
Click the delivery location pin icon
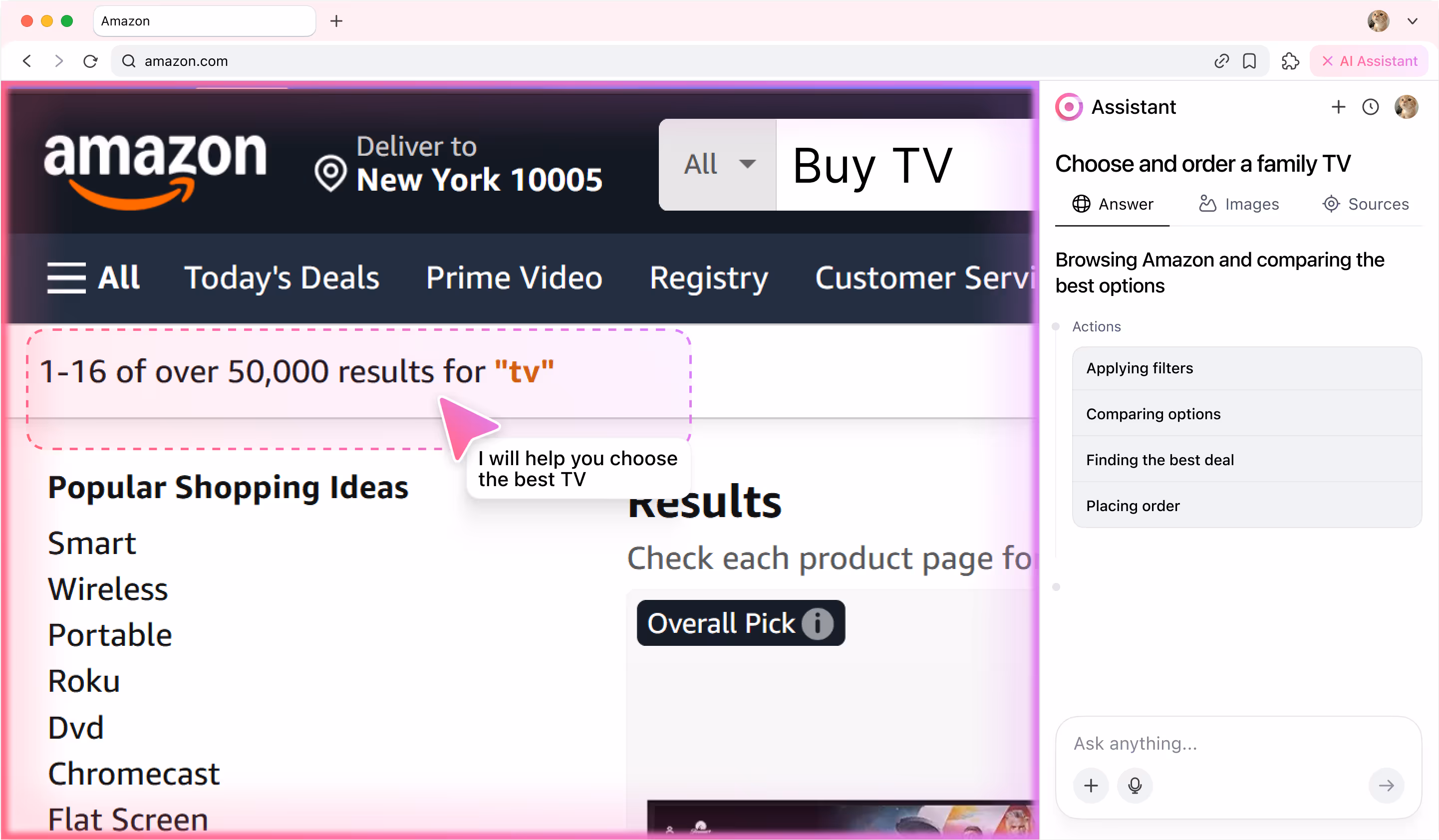tap(330, 173)
